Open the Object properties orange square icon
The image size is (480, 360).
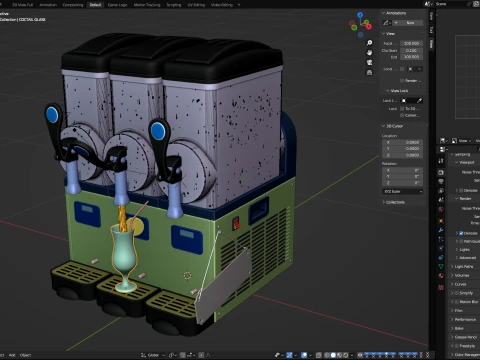click(441, 221)
